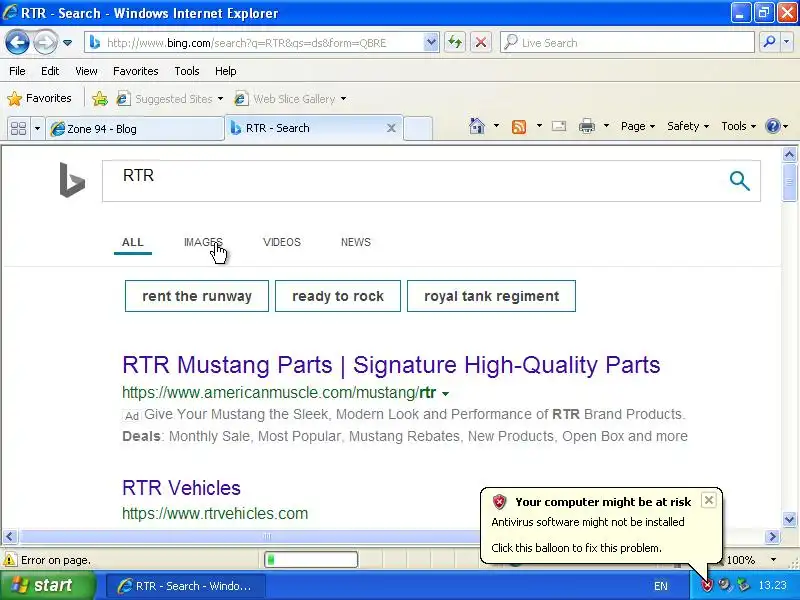Open Suggested Sites dropdown
The width and height of the screenshot is (800, 600).
click(170, 98)
